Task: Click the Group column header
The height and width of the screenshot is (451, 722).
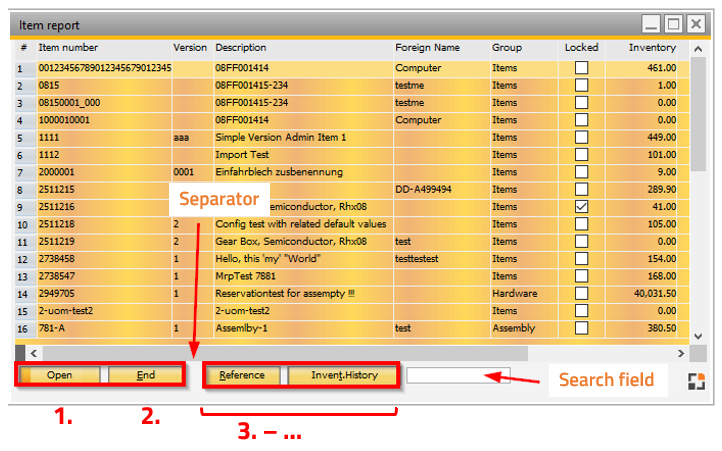Action: click(x=506, y=47)
